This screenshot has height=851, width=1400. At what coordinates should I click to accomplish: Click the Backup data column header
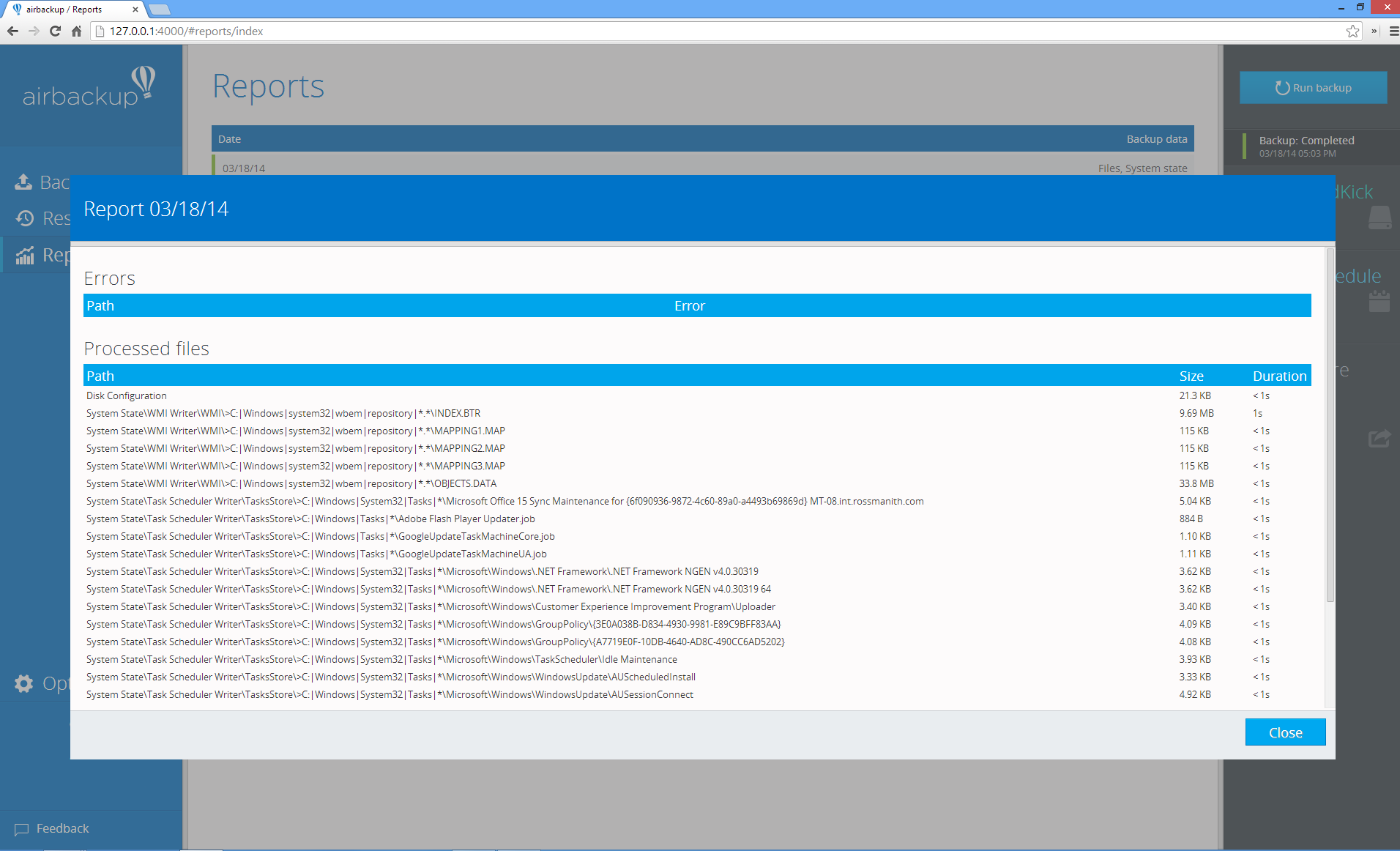pyautogui.click(x=1156, y=139)
